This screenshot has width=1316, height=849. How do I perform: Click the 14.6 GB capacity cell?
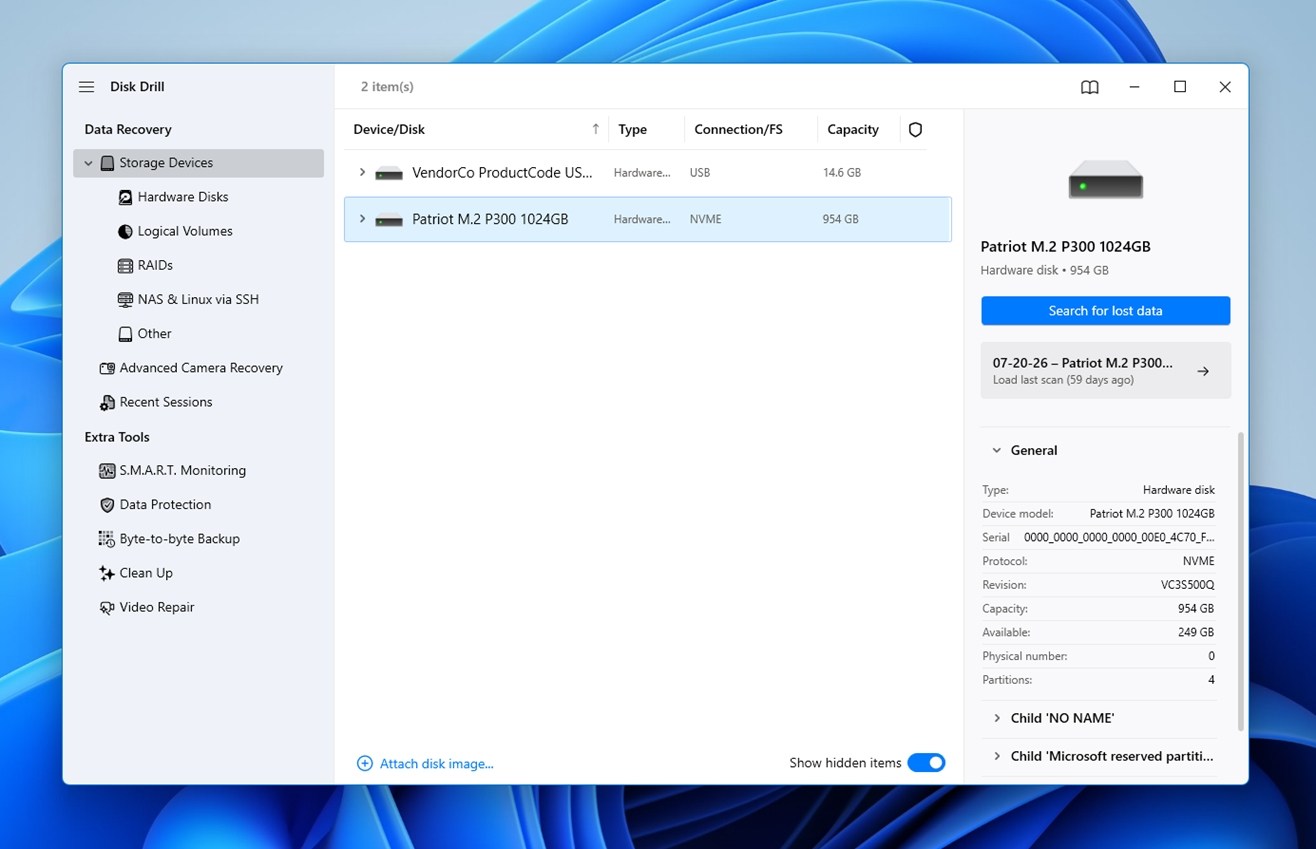coord(842,173)
